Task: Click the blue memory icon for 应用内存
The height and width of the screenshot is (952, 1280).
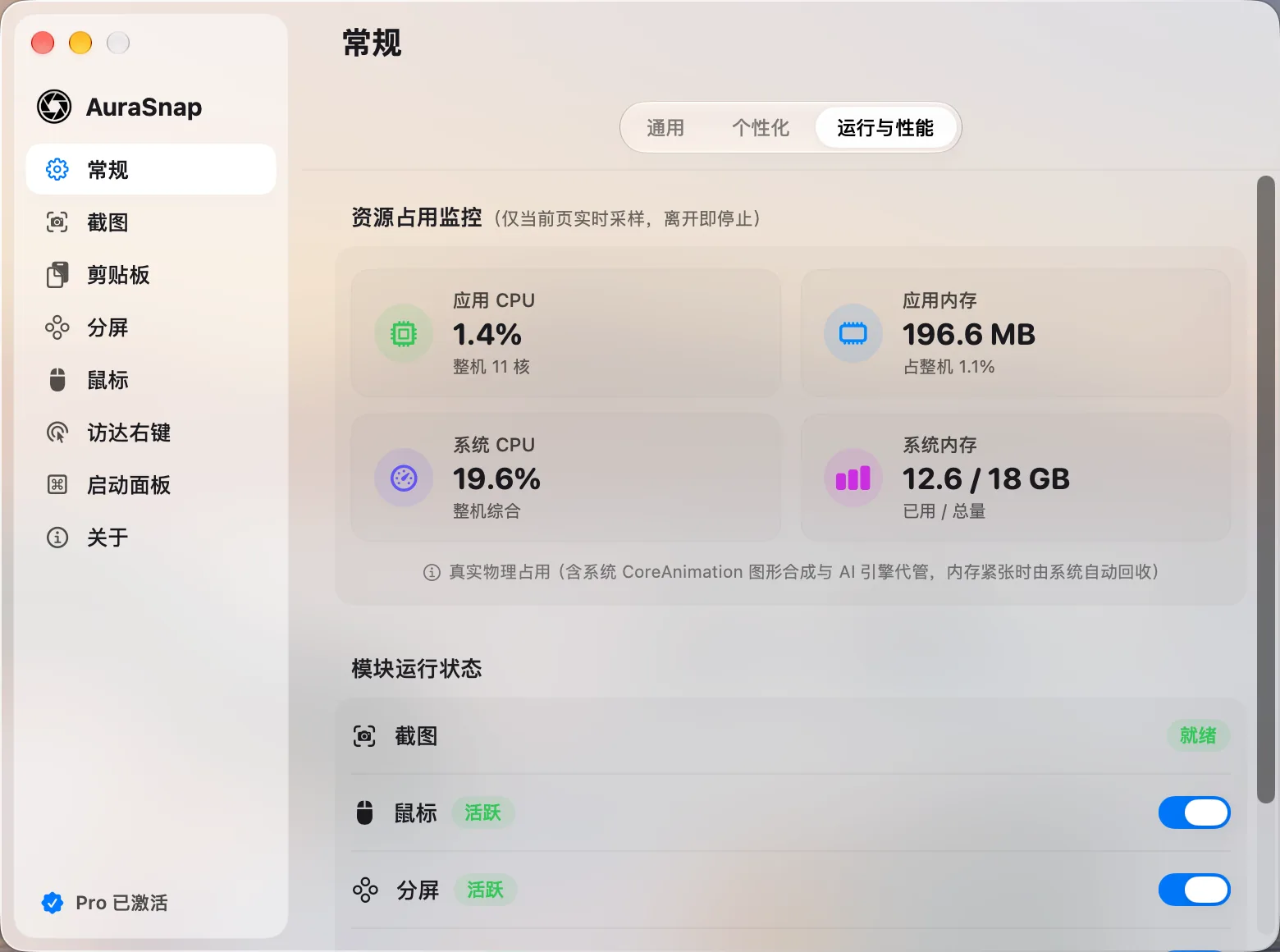Action: click(853, 333)
